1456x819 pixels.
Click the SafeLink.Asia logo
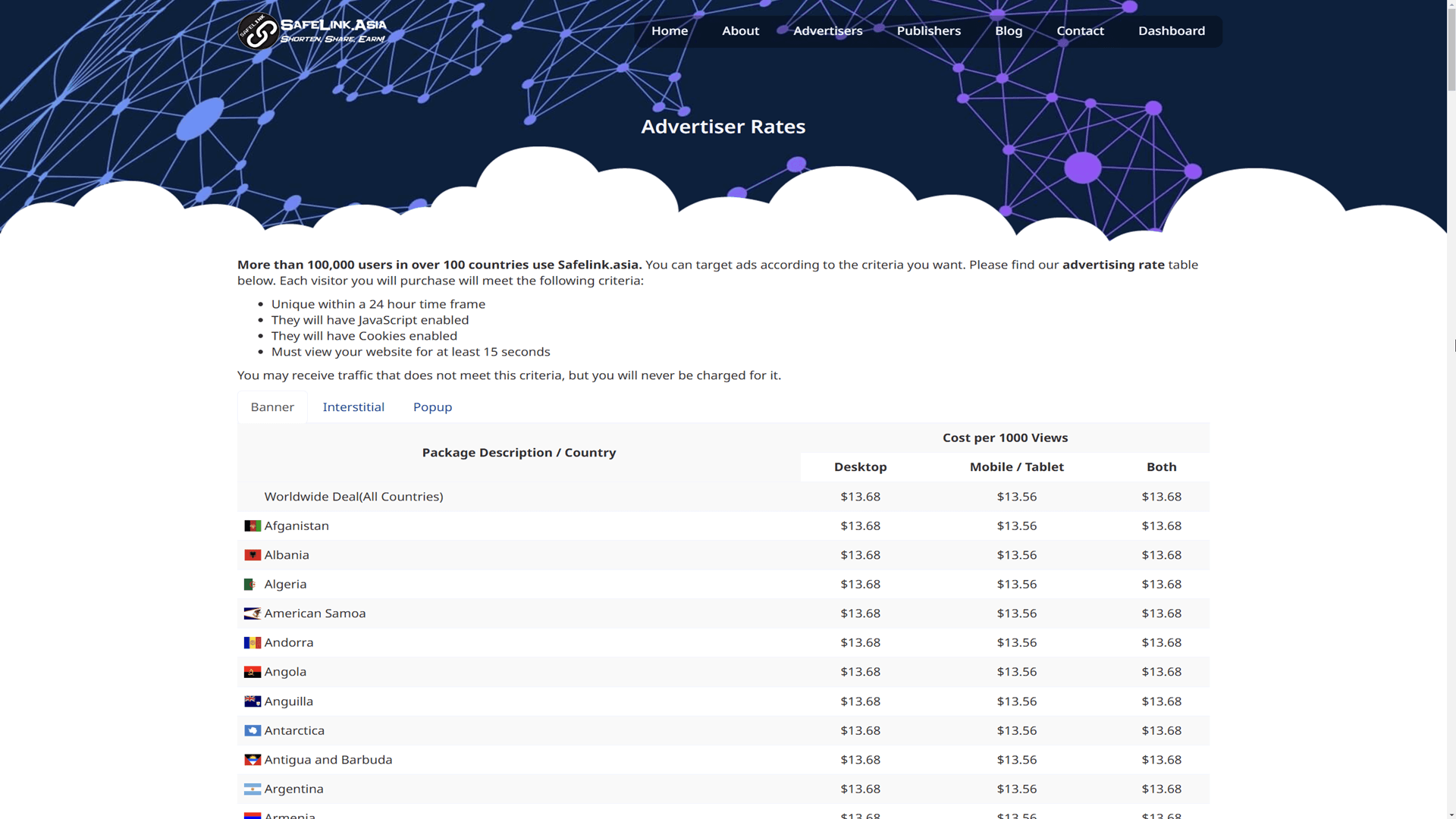311,31
